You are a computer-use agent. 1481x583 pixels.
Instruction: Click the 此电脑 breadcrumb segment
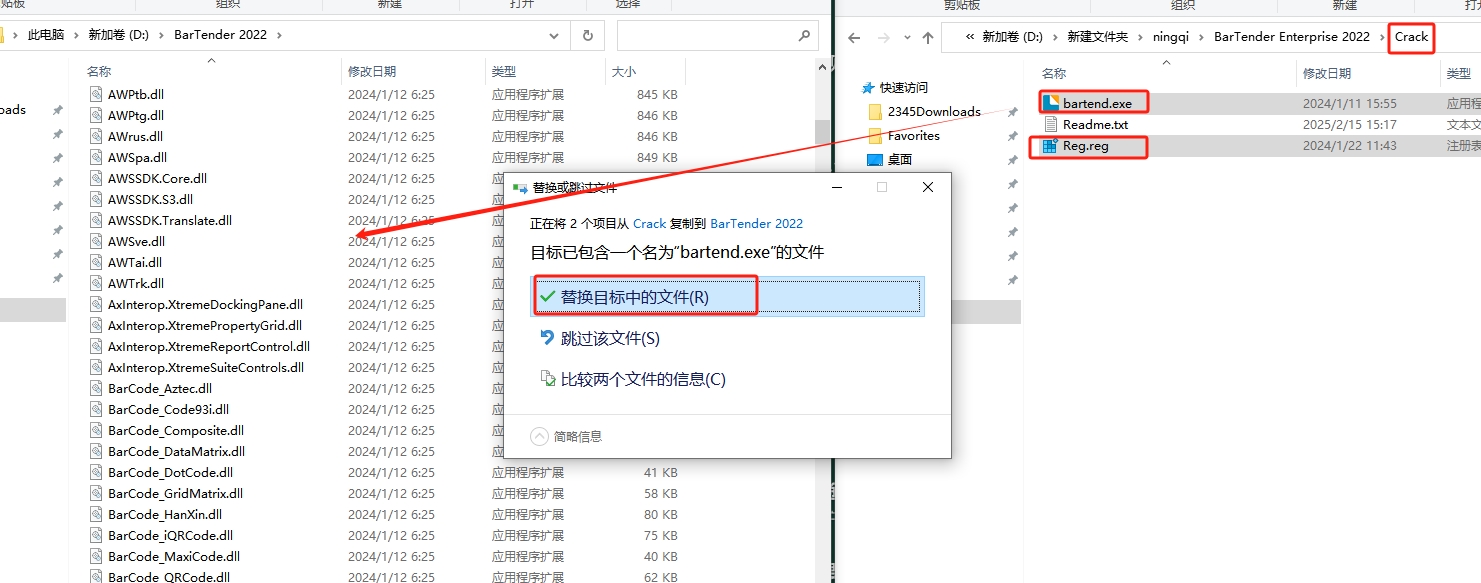[x=45, y=35]
